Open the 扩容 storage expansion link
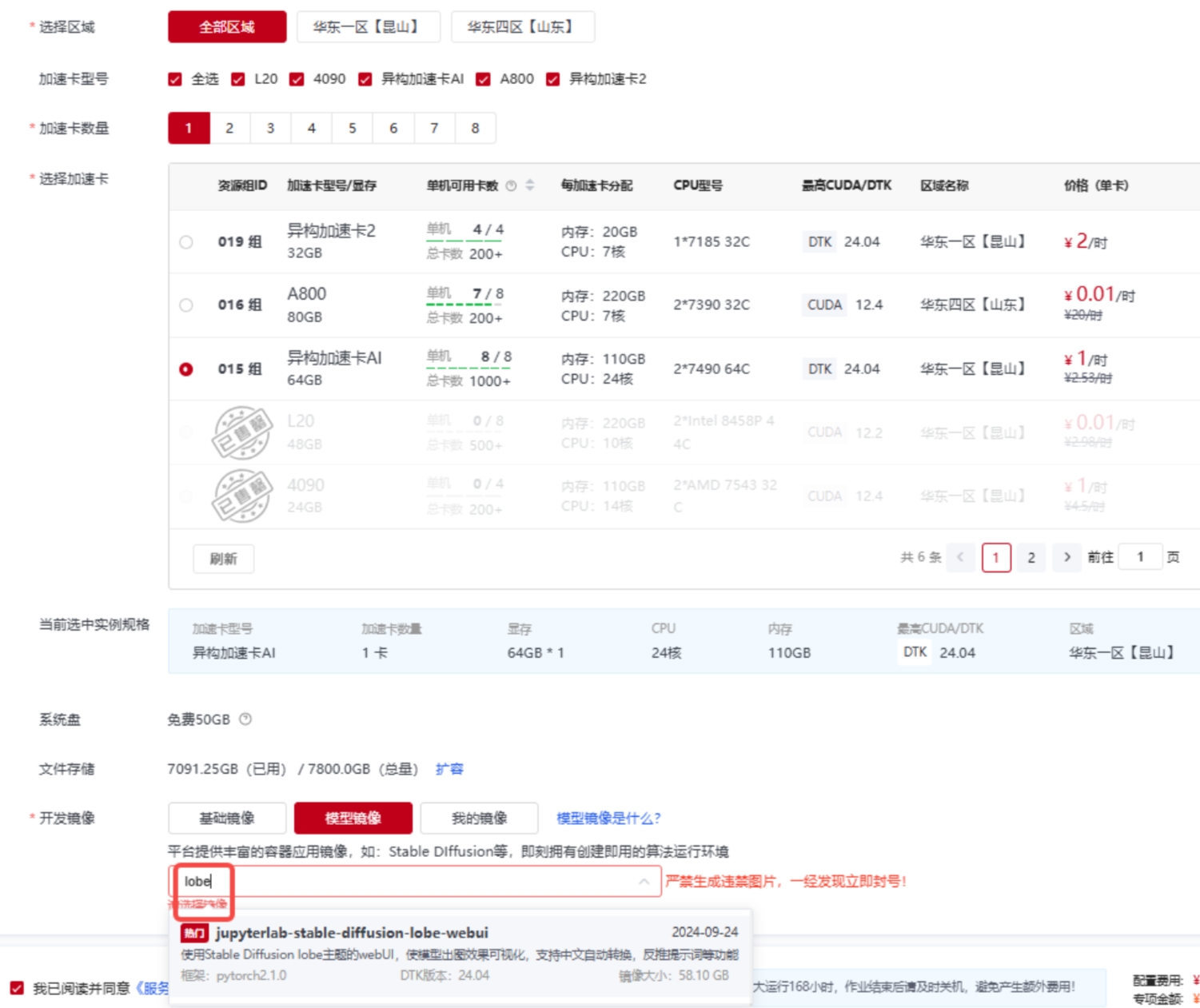Viewport: 1200px width, 1008px height. point(449,768)
